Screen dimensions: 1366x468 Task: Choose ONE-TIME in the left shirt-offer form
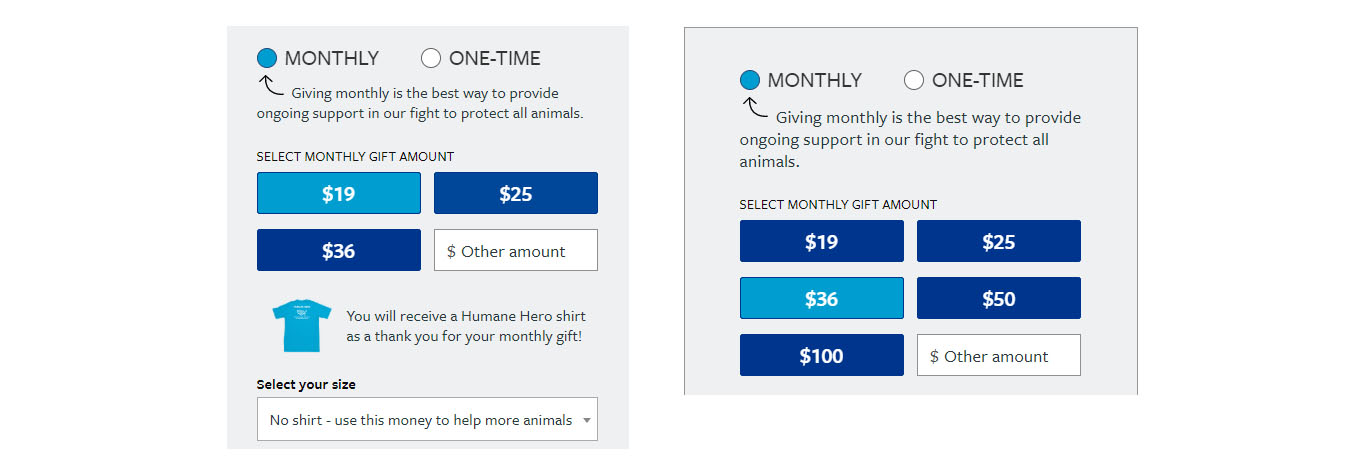[x=431, y=58]
